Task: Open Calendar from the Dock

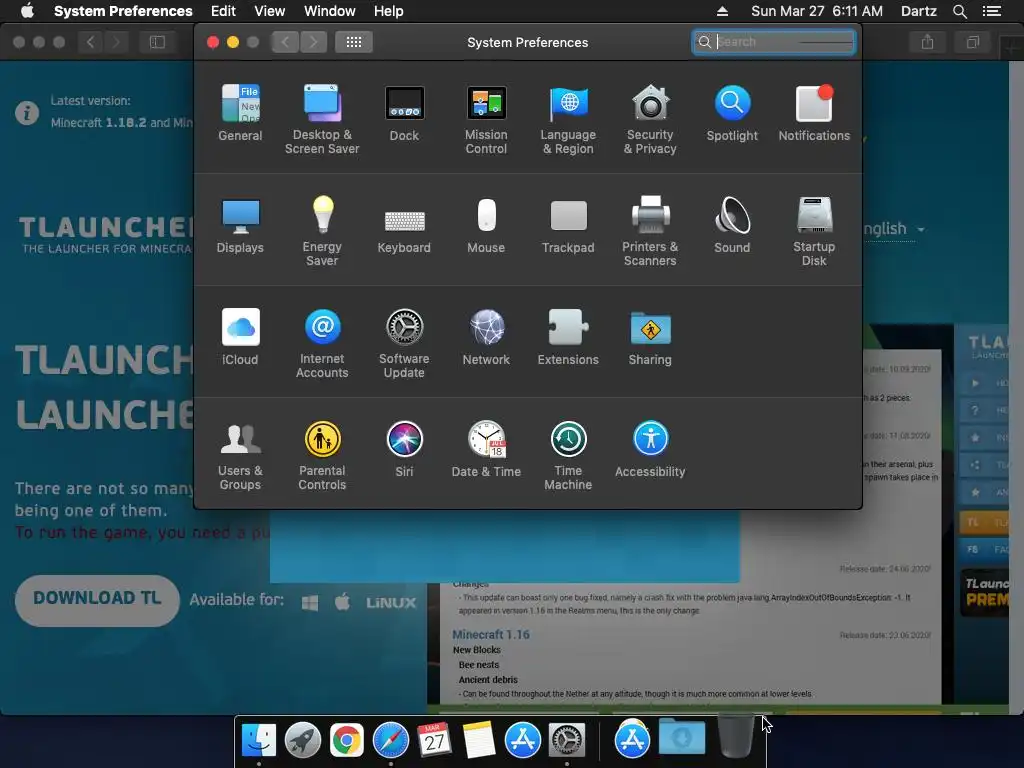Action: tap(434, 740)
